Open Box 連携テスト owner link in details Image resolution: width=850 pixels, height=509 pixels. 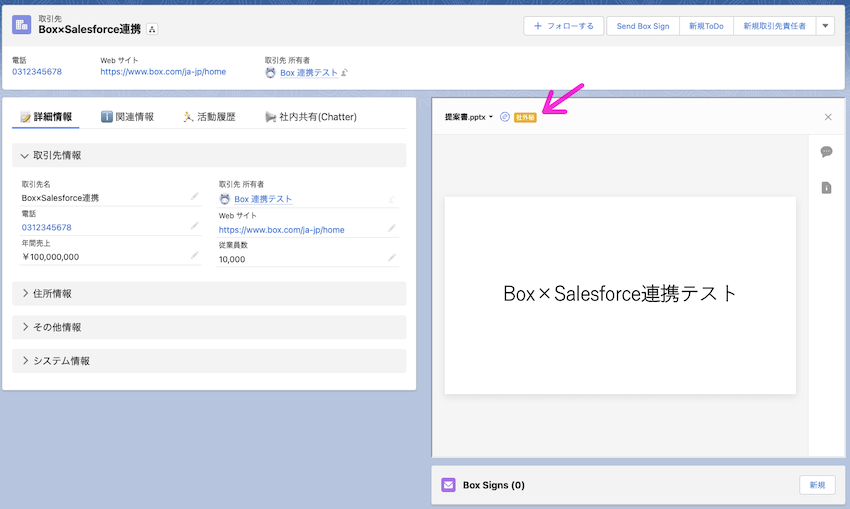(x=263, y=199)
